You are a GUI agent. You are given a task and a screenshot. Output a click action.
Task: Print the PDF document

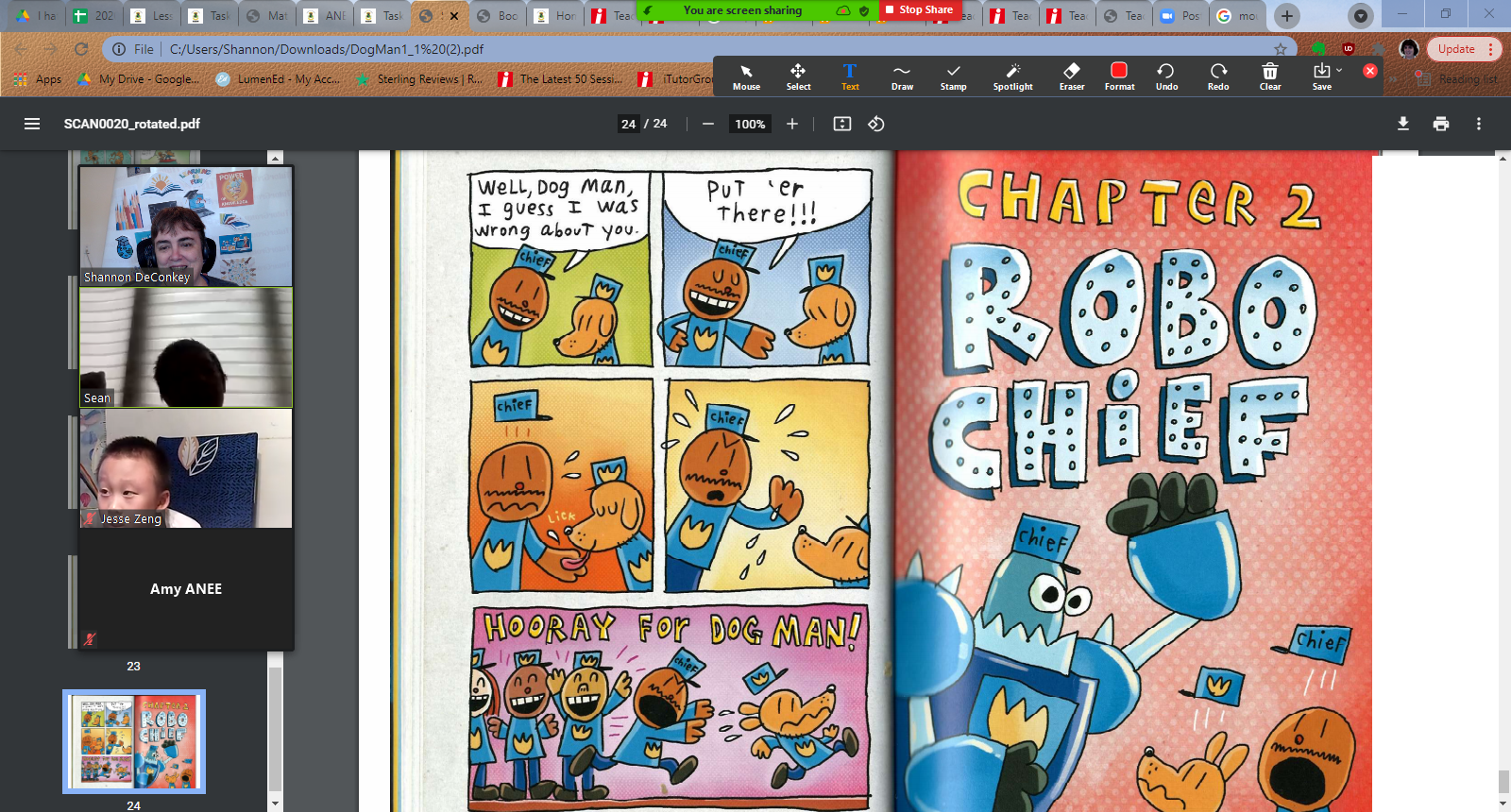(x=1441, y=124)
